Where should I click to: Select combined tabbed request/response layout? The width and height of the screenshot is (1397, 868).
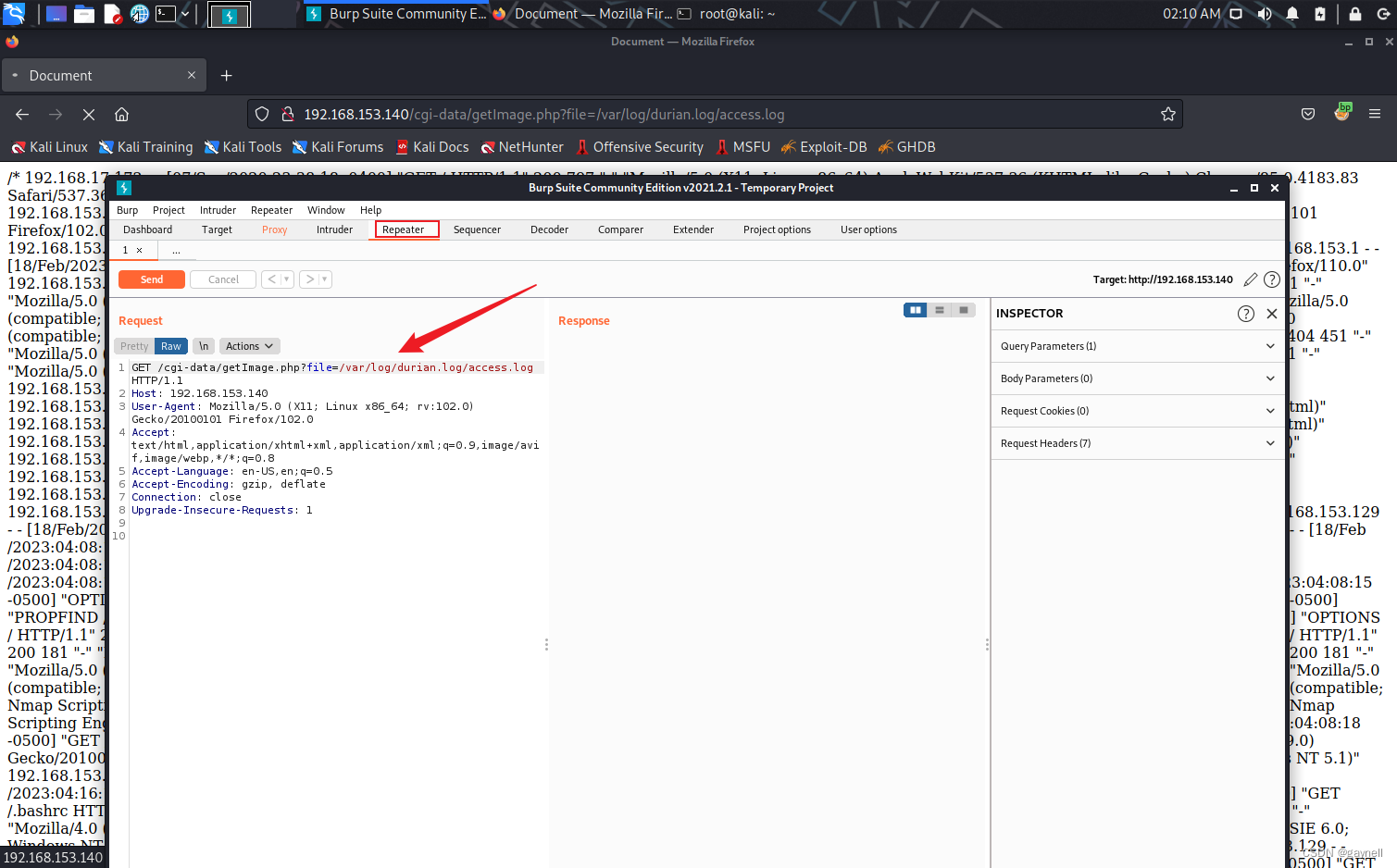click(963, 310)
